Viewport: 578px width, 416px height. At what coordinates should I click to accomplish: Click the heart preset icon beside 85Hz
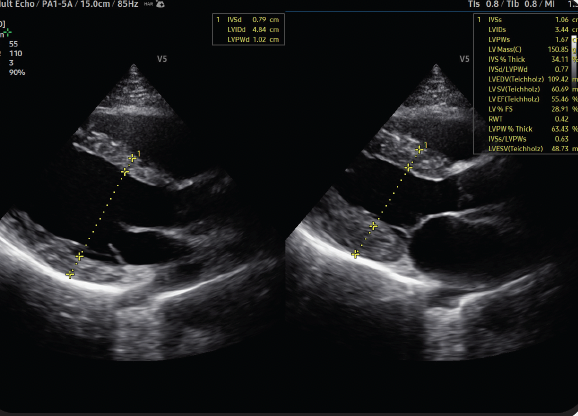click(160, 4)
